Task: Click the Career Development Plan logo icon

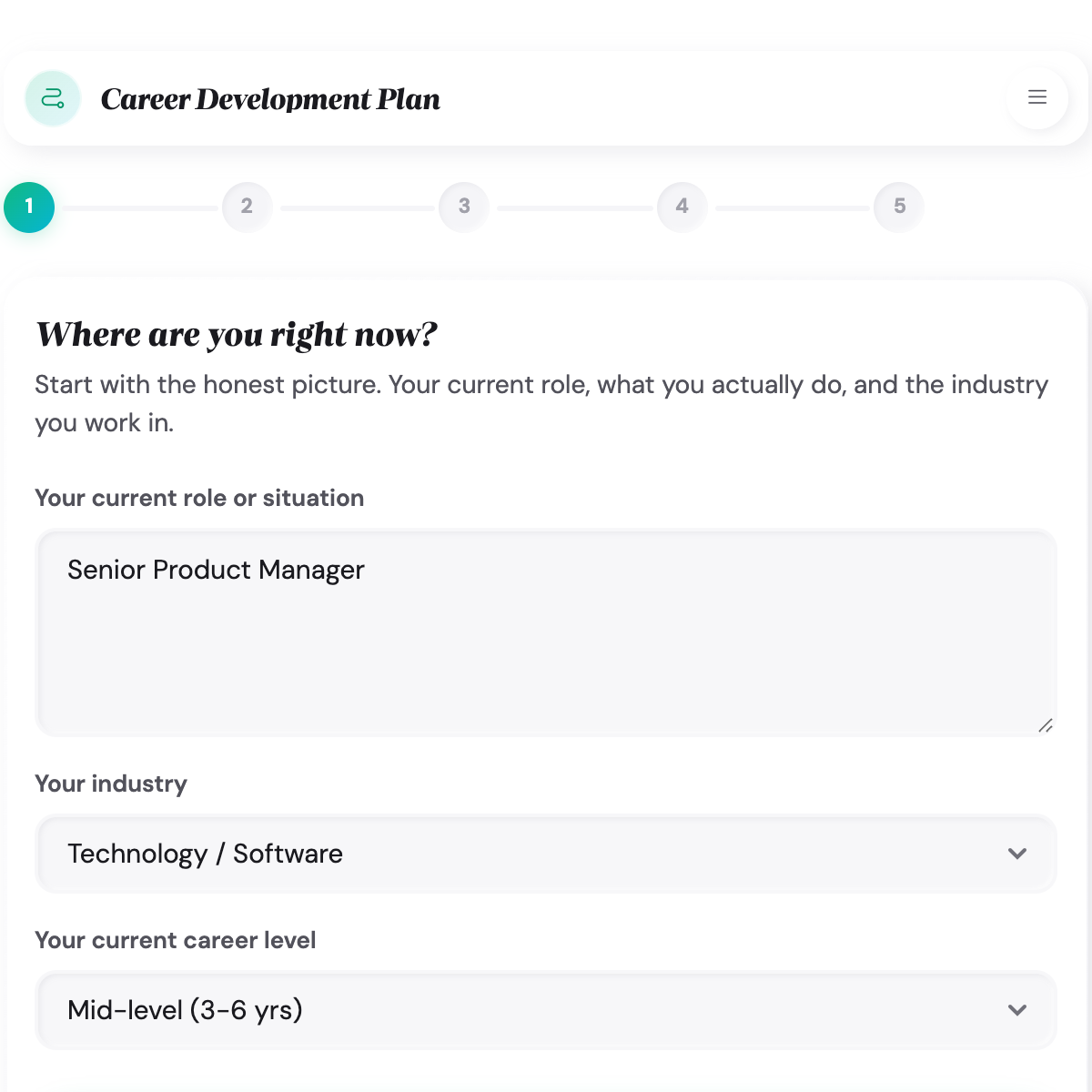Action: (53, 98)
